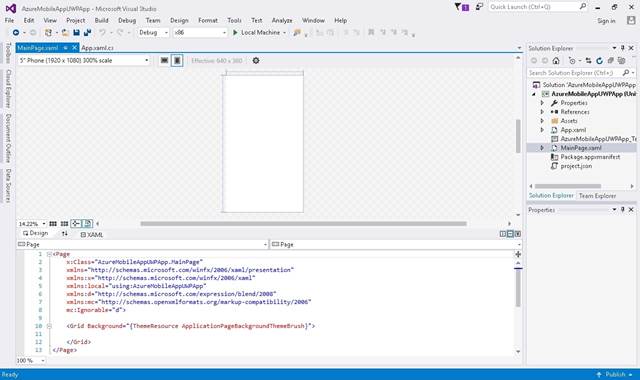
Task: Expand the Assets folder node
Action: pyautogui.click(x=542, y=121)
